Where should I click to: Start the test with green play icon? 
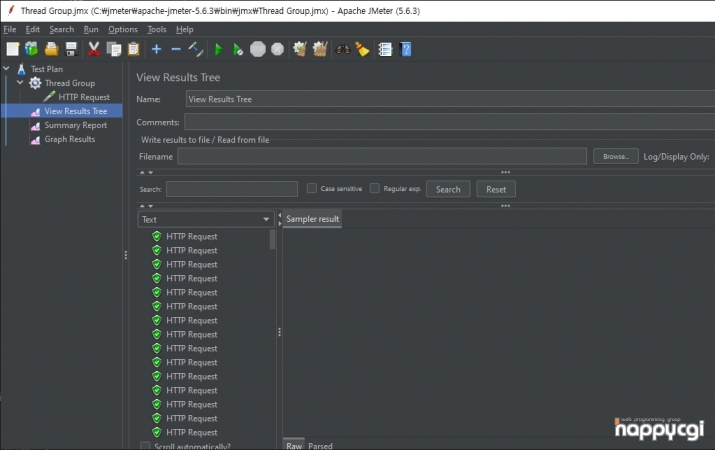point(218,49)
